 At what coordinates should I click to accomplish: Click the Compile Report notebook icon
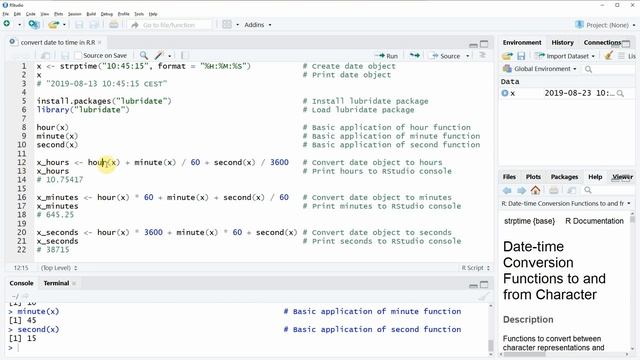tap(185, 55)
